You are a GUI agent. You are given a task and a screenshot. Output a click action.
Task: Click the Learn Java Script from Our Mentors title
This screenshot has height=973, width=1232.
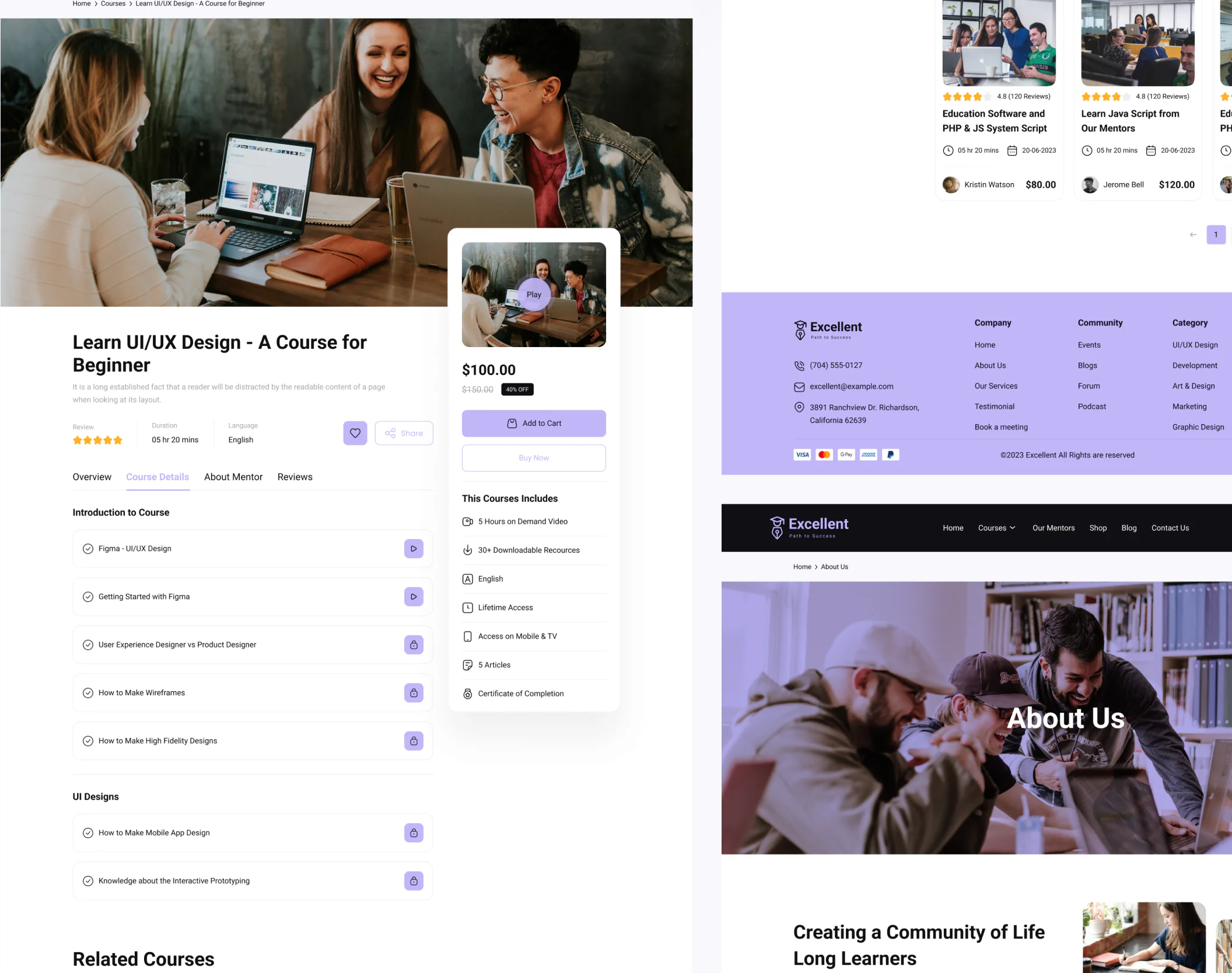pyautogui.click(x=1130, y=121)
